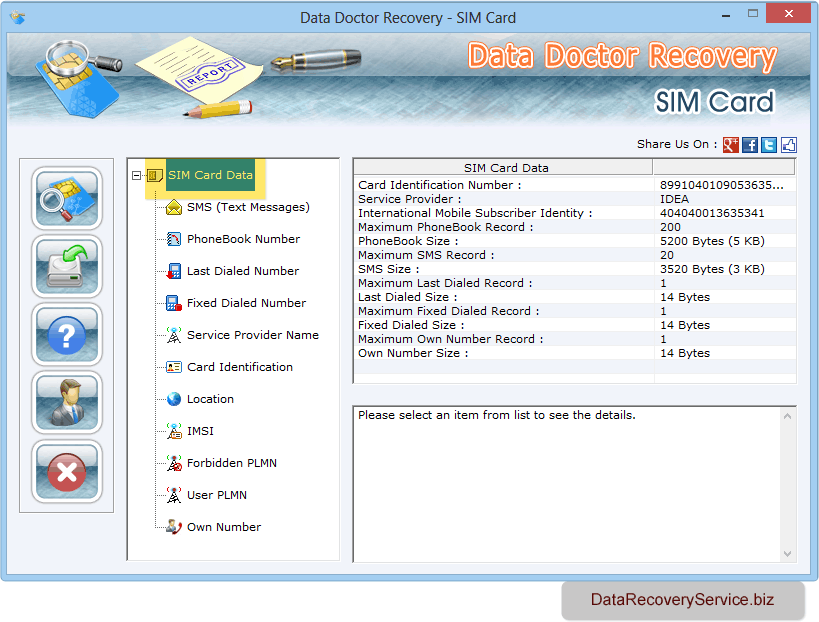This screenshot has height=622, width=819.
Task: Select Last Dialed Size row
Action: pyautogui.click(x=575, y=297)
